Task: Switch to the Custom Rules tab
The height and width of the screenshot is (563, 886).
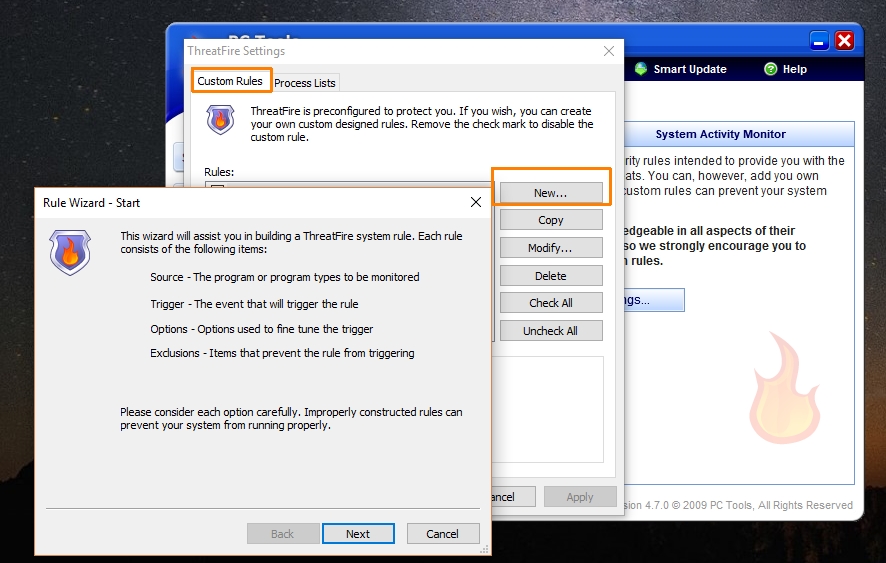Action: click(230, 81)
